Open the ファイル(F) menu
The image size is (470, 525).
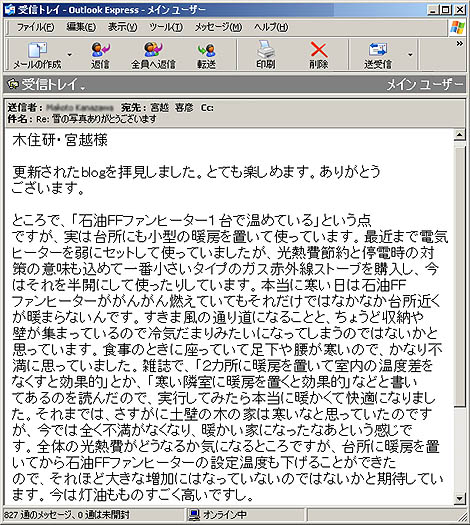tap(35, 27)
